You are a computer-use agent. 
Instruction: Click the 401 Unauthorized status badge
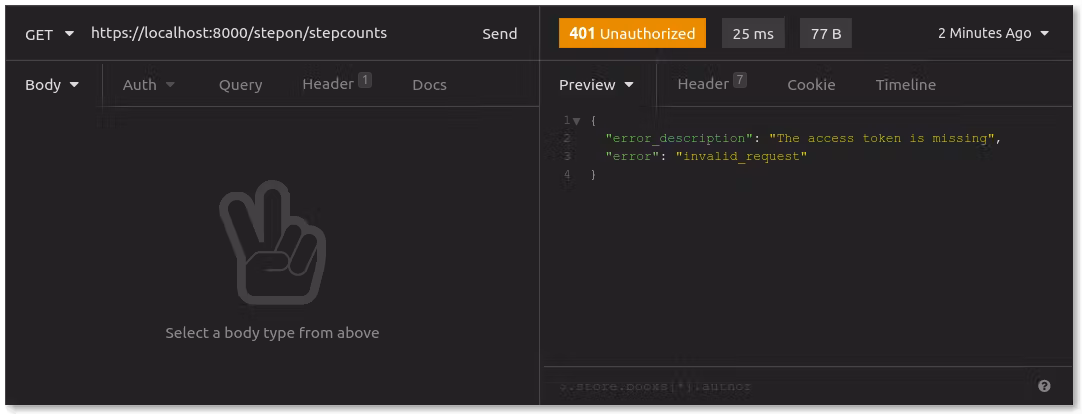click(x=632, y=33)
